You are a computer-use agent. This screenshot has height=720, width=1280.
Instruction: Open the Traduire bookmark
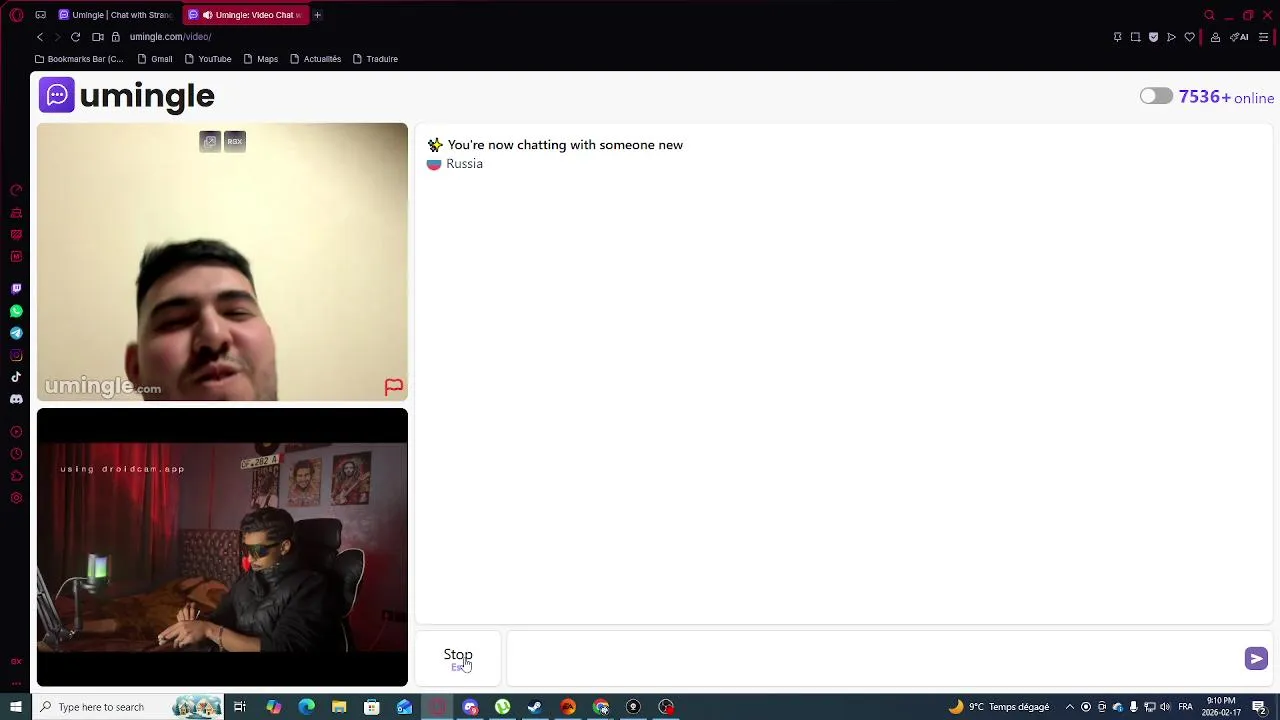point(375,59)
